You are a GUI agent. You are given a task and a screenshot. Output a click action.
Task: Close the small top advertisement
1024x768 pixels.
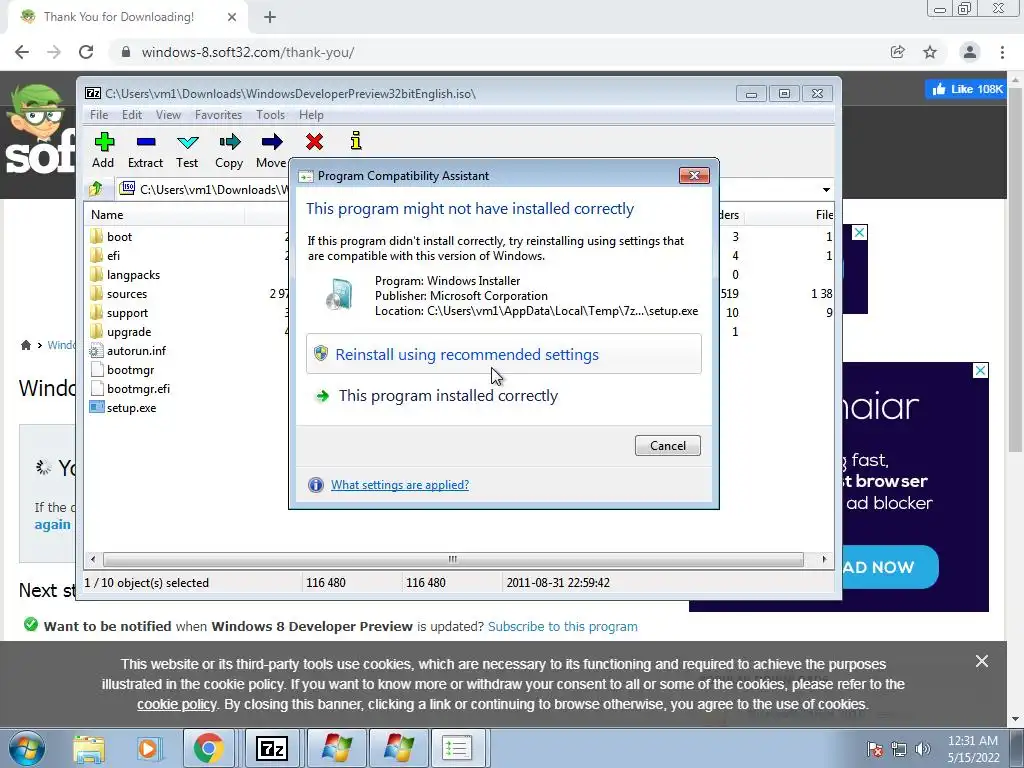pos(859,232)
